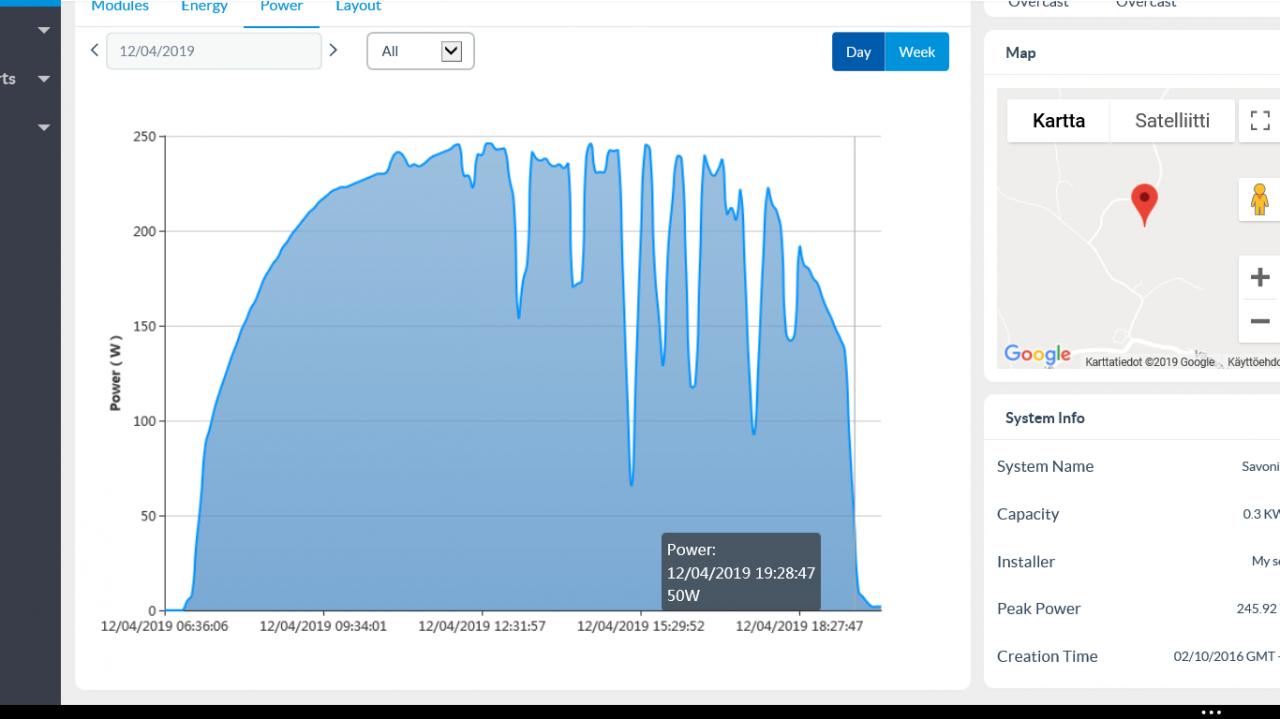Select Kartta map type

[1058, 121]
